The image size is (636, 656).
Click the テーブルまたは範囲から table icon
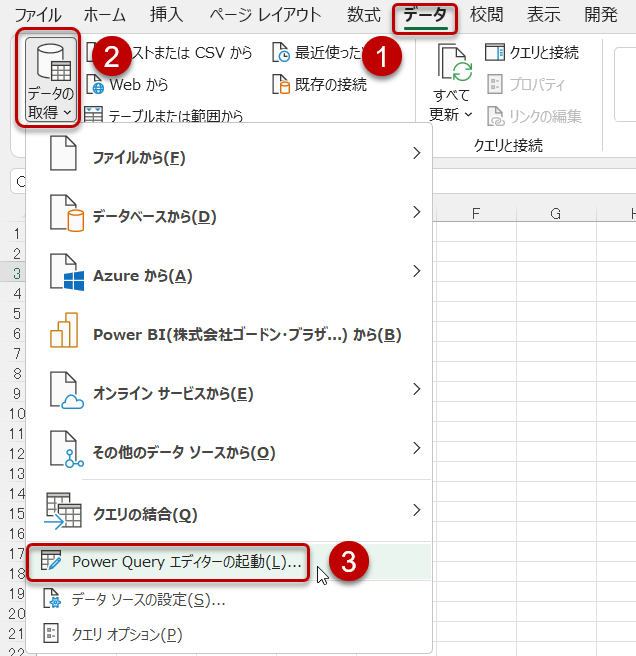click(x=93, y=115)
